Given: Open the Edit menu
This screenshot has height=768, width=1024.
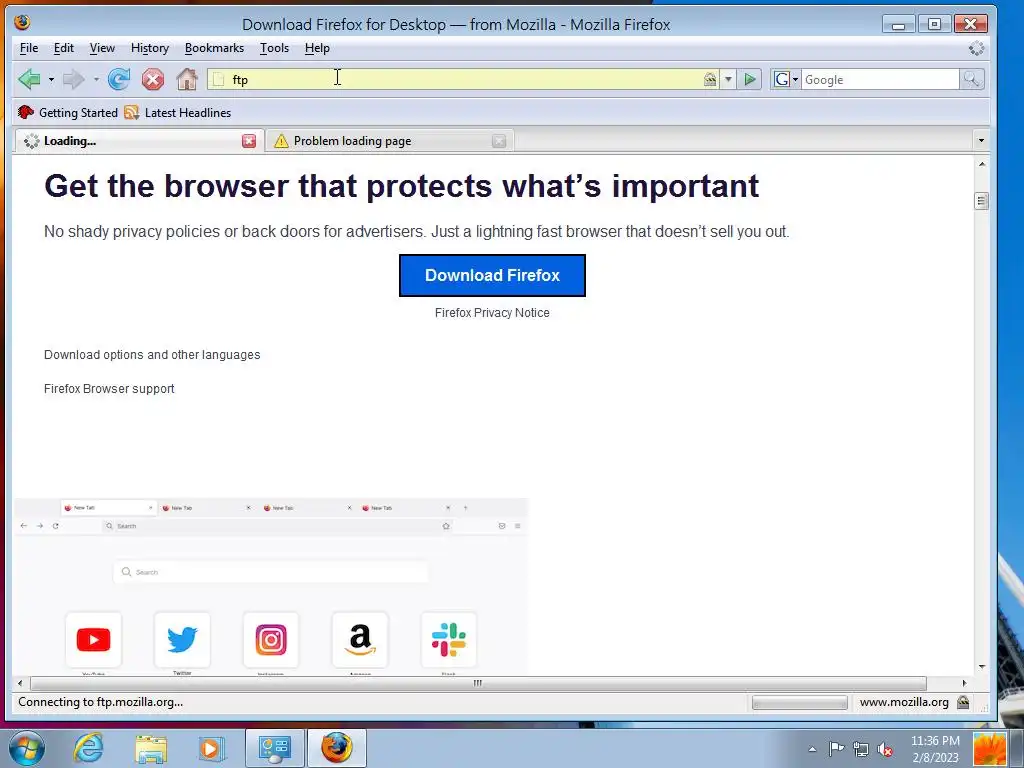Looking at the screenshot, I should [x=63, y=48].
